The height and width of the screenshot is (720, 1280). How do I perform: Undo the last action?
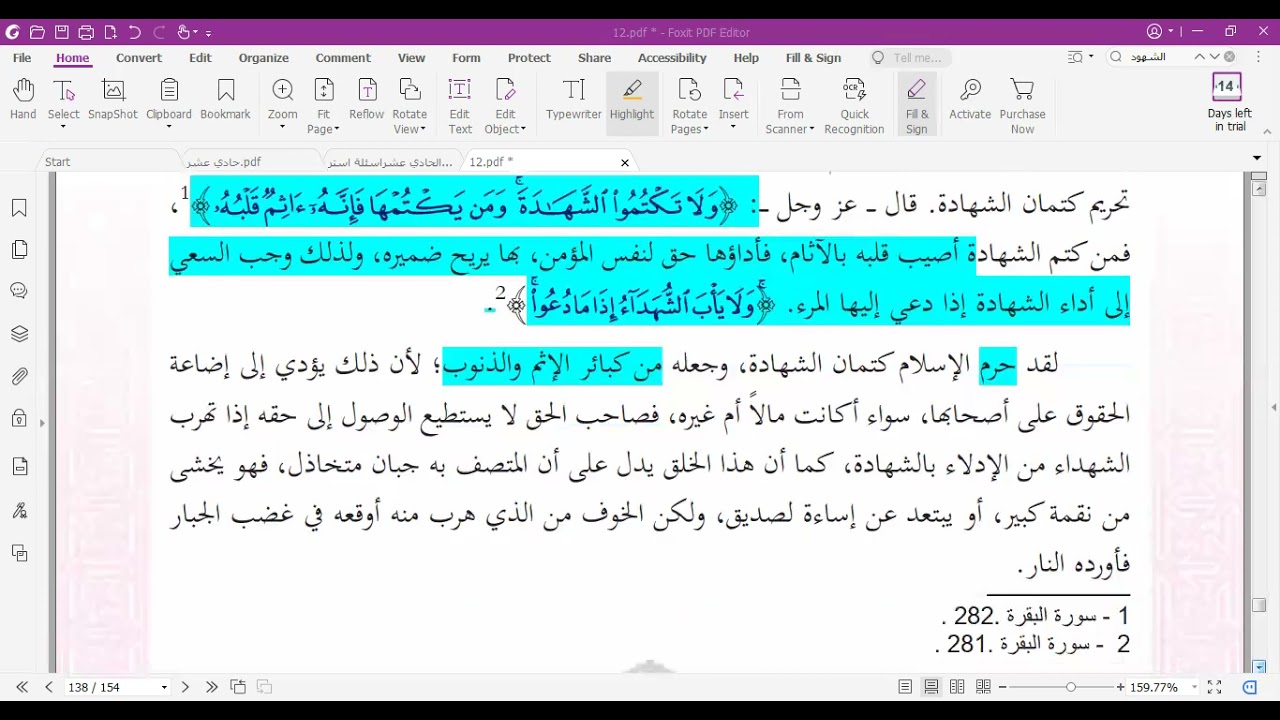[134, 32]
